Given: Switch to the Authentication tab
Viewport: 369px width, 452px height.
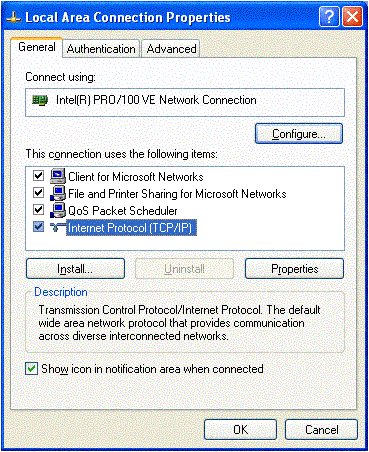Looking at the screenshot, I should tap(101, 49).
